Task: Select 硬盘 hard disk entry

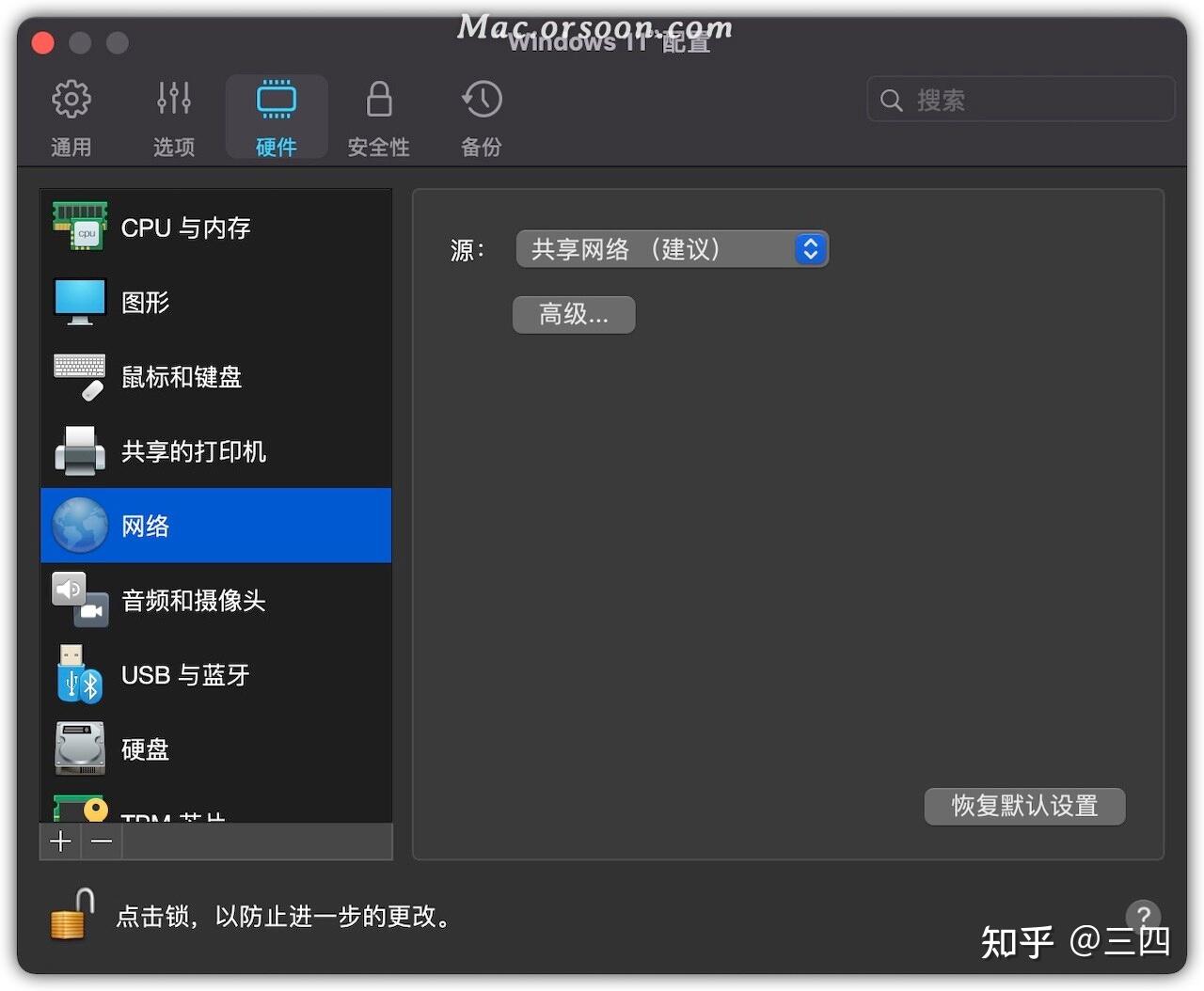Action: point(216,748)
